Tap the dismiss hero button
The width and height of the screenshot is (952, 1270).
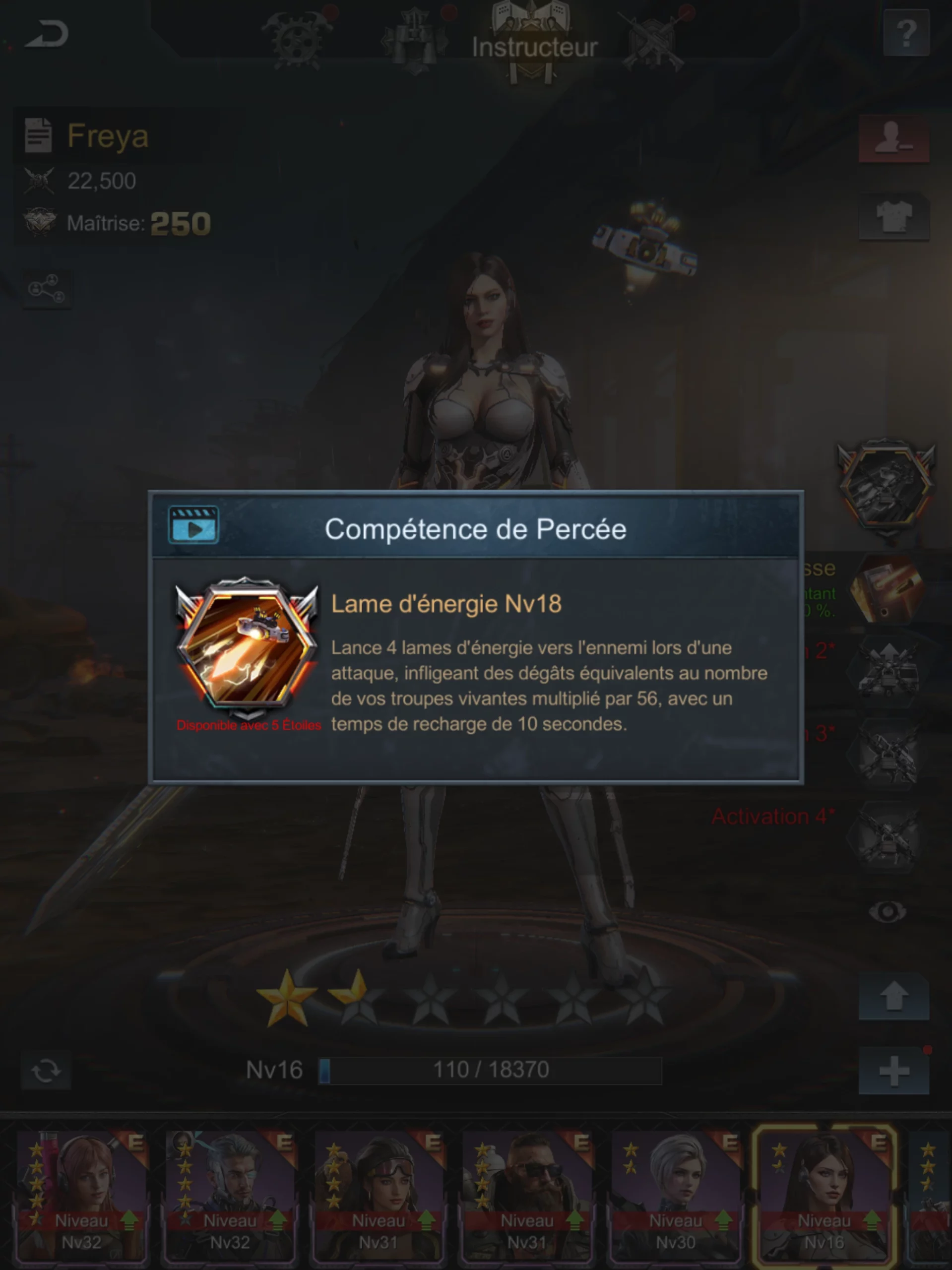click(x=894, y=138)
